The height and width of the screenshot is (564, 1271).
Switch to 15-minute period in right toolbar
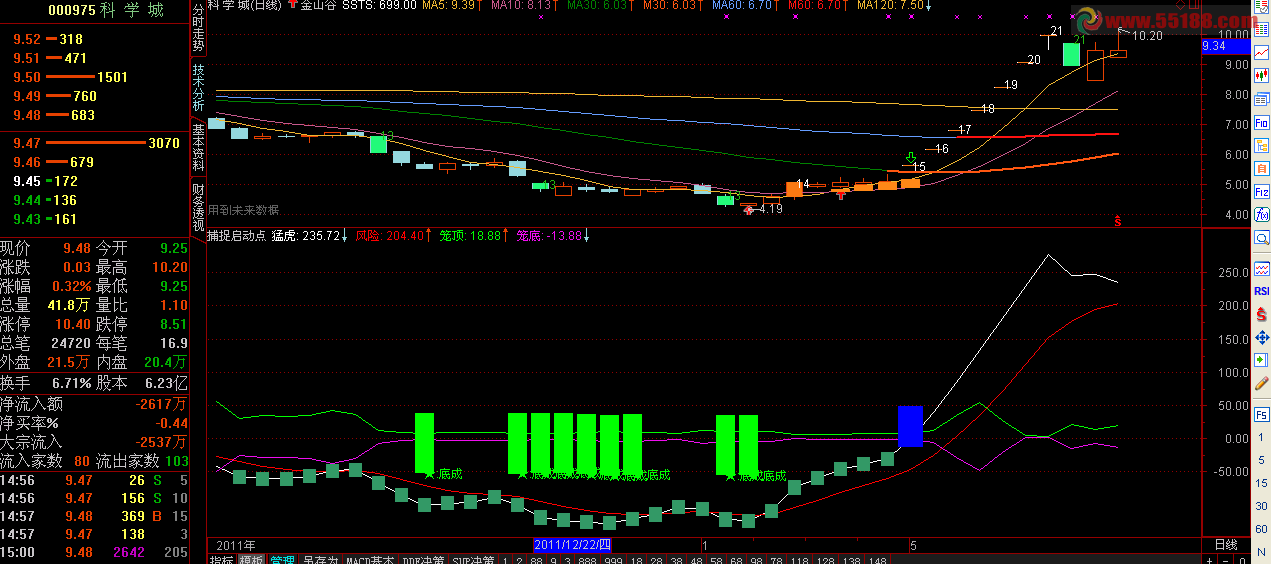pyautogui.click(x=1262, y=482)
